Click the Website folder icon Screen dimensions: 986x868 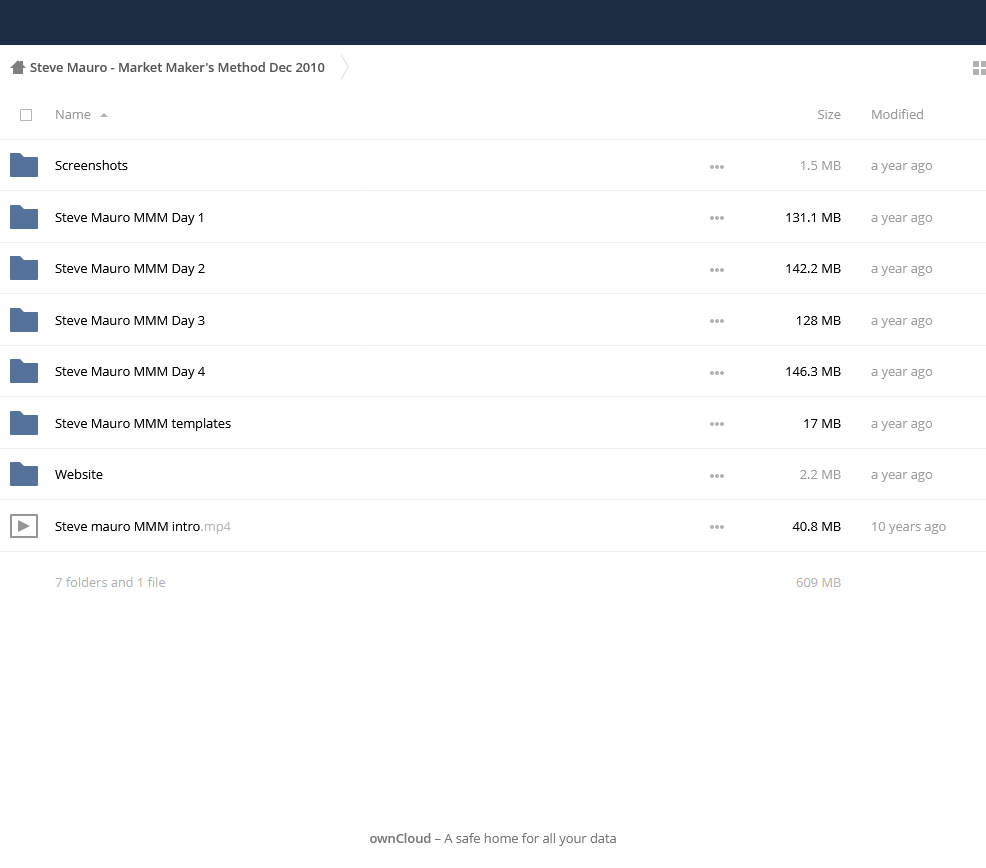24,474
